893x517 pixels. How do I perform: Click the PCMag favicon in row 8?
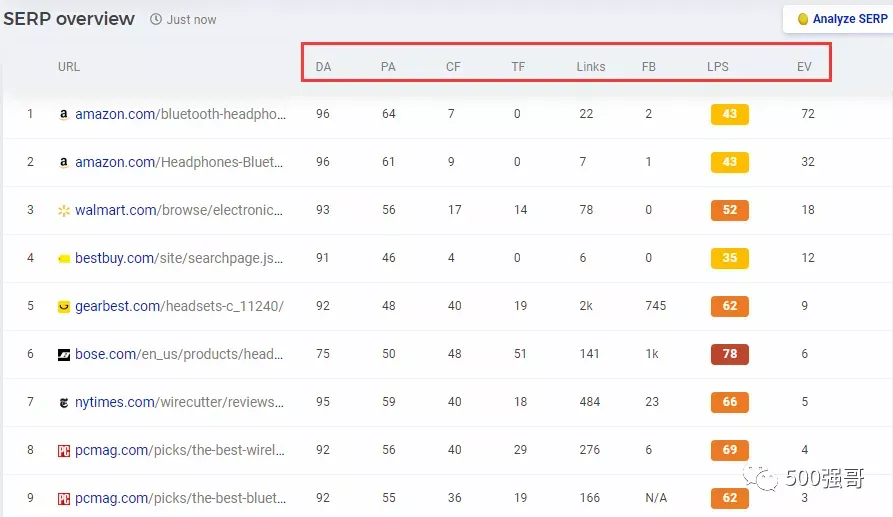(x=64, y=451)
